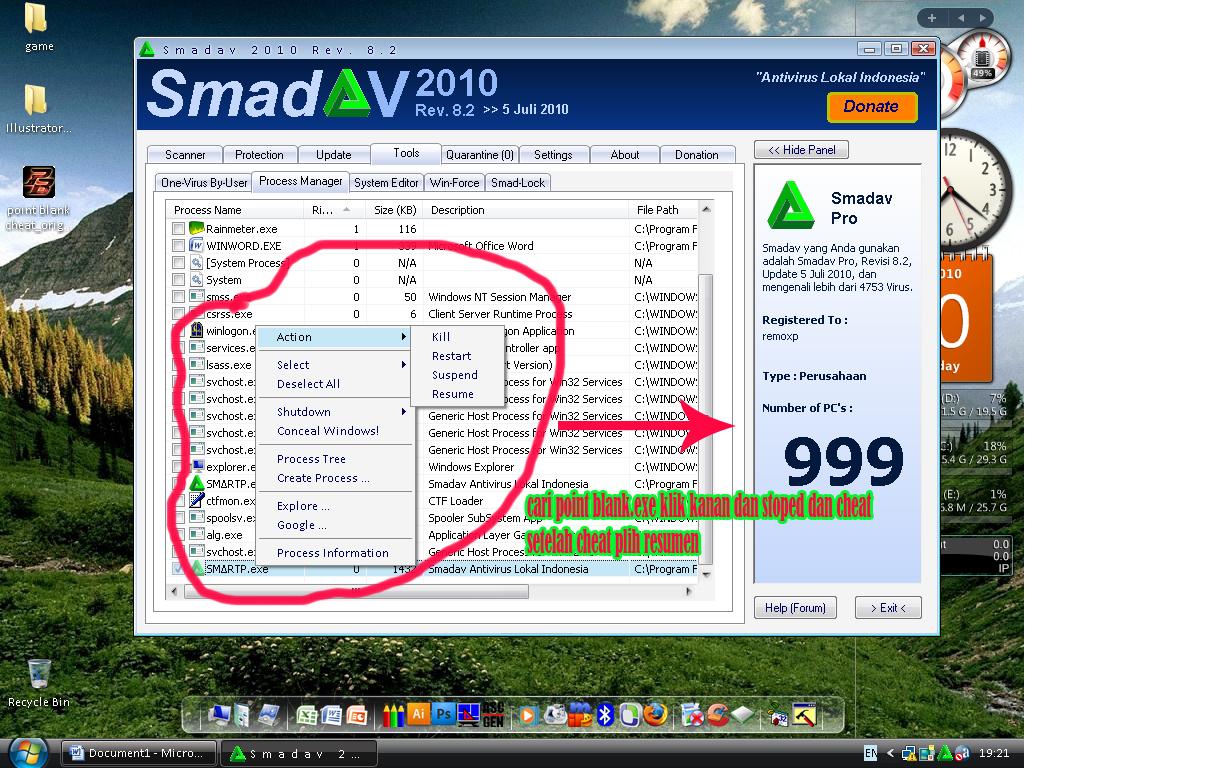This screenshot has width=1218, height=768.
Task: Click the CPU meter gadget gauge
Action: 981,60
